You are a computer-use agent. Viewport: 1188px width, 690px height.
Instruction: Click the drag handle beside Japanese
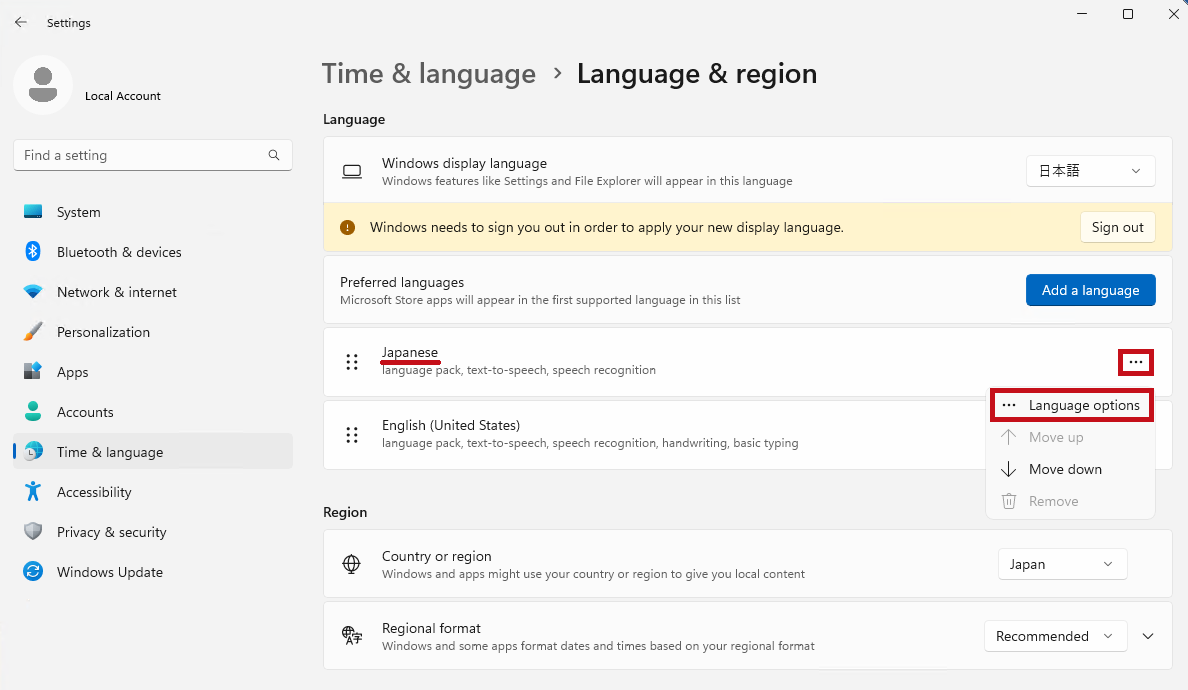point(352,362)
